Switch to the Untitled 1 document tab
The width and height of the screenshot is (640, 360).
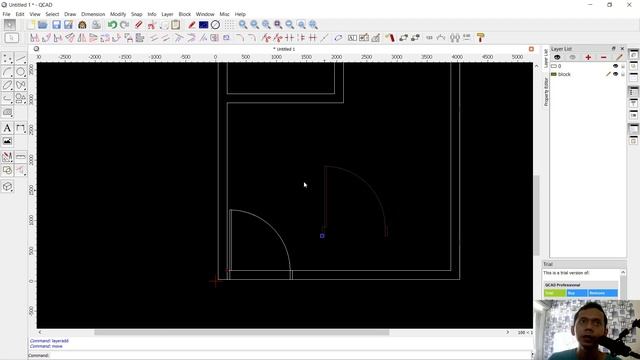(284, 49)
